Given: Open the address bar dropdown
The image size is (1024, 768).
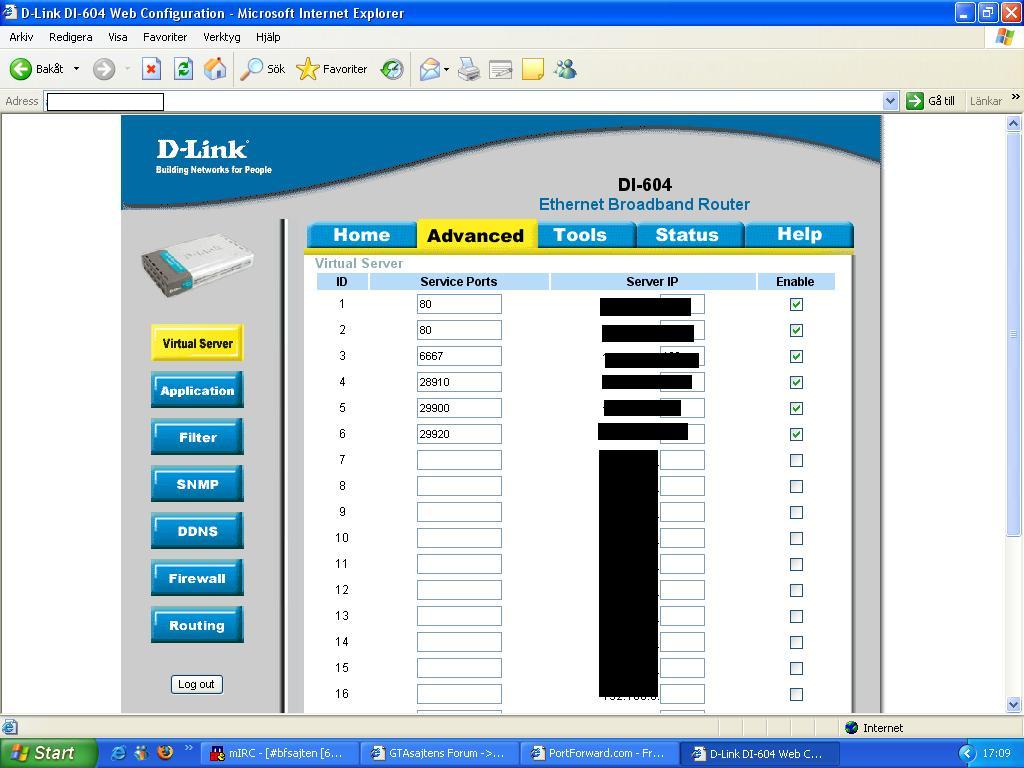Looking at the screenshot, I should [890, 101].
